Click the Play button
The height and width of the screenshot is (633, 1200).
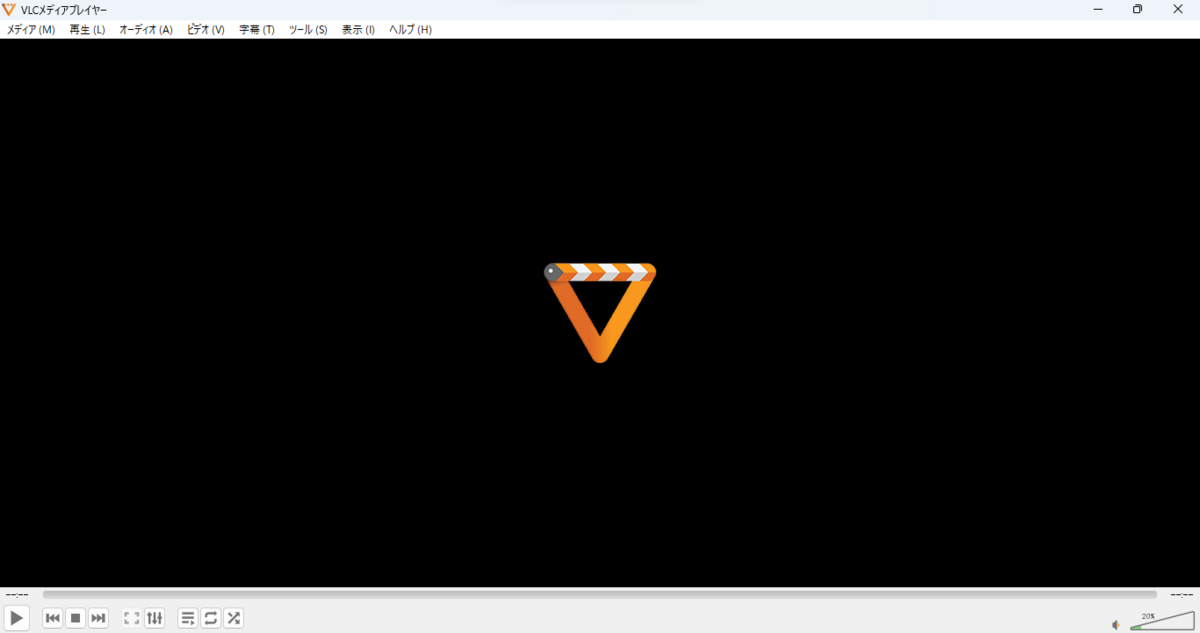(16, 617)
